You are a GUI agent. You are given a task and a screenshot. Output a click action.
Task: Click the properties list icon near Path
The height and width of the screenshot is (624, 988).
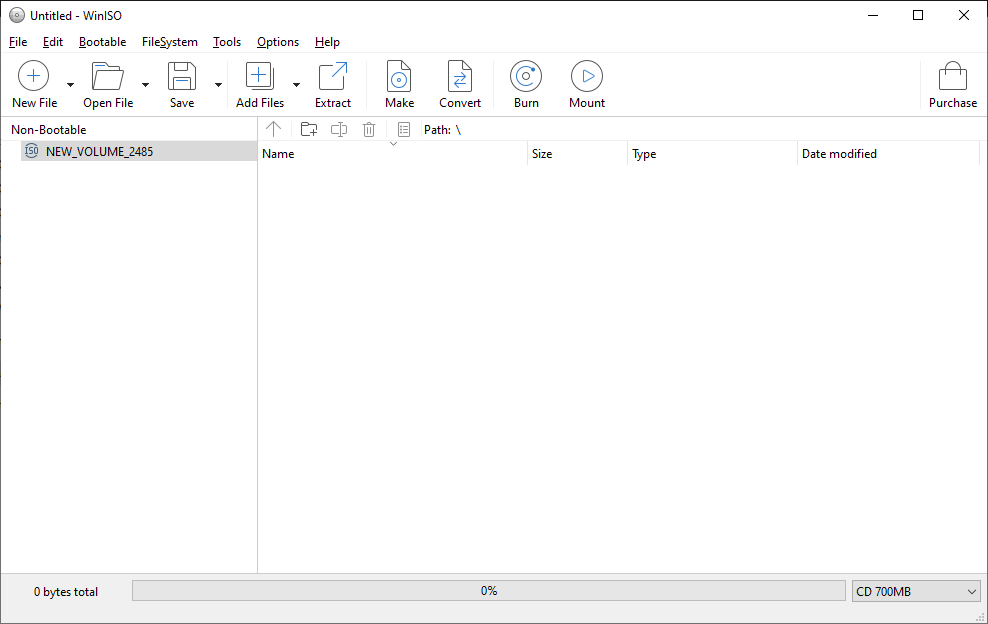click(404, 129)
